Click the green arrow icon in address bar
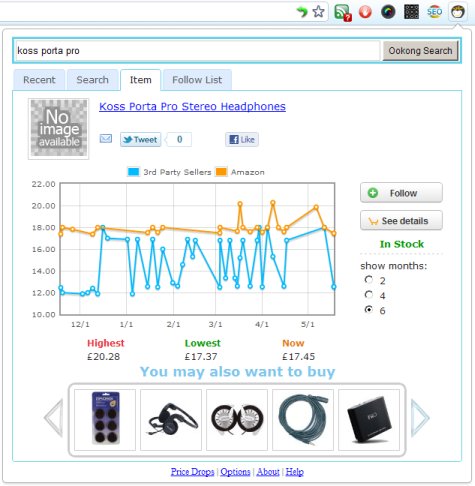The height and width of the screenshot is (486, 475). pos(302,12)
